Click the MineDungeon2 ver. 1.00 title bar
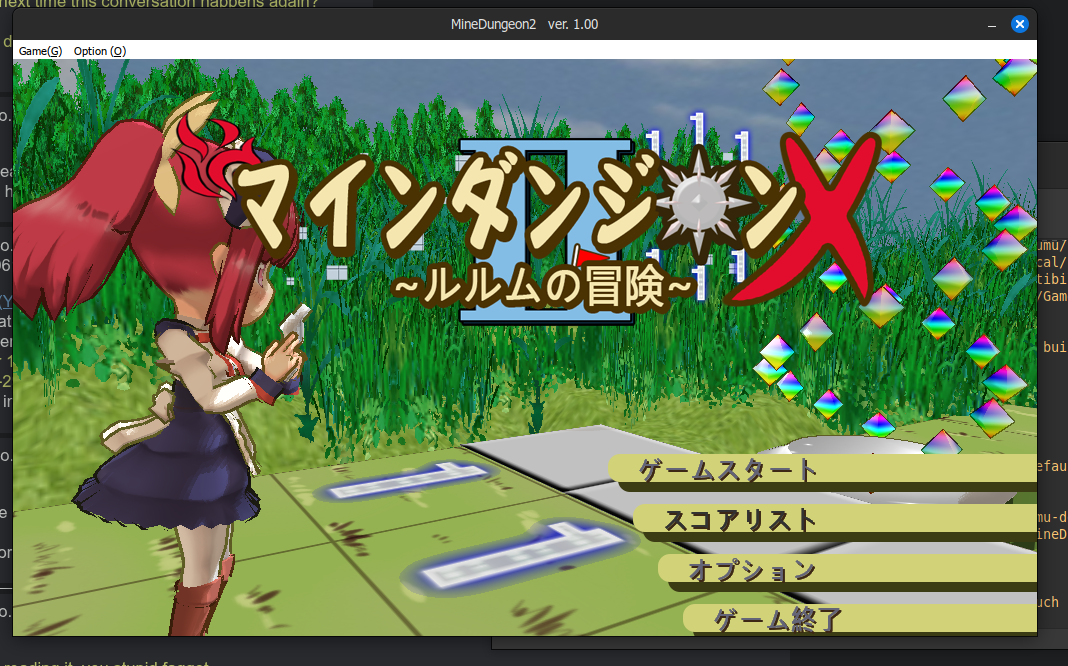This screenshot has height=666, width=1068. 524,25
